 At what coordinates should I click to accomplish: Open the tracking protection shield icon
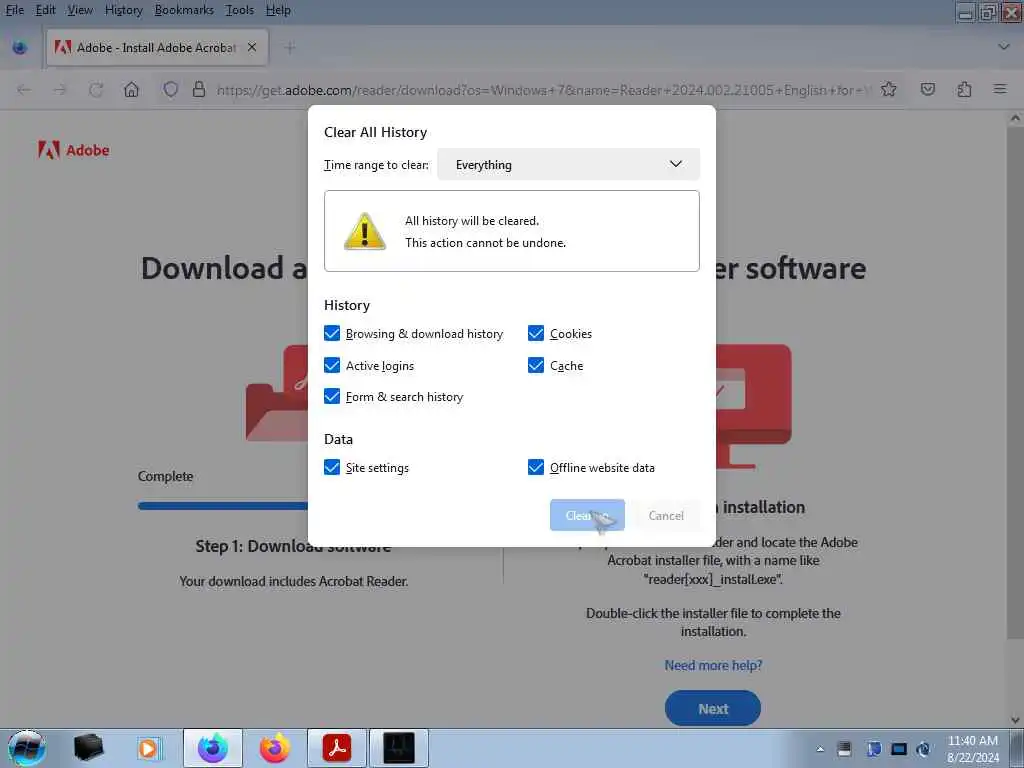(x=170, y=89)
